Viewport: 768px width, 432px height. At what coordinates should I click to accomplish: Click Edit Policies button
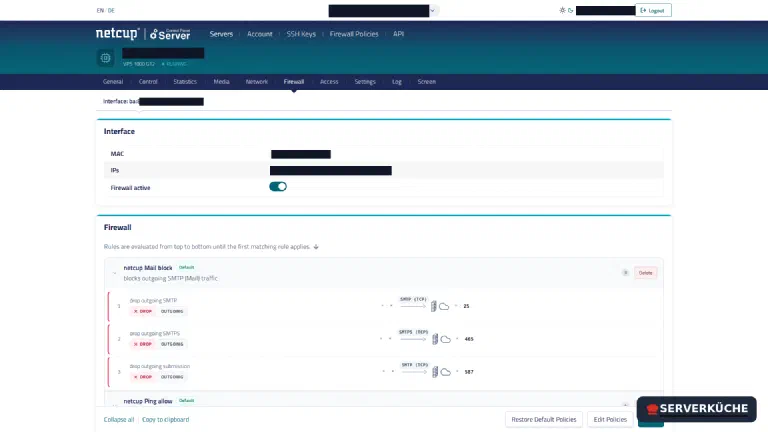[610, 419]
